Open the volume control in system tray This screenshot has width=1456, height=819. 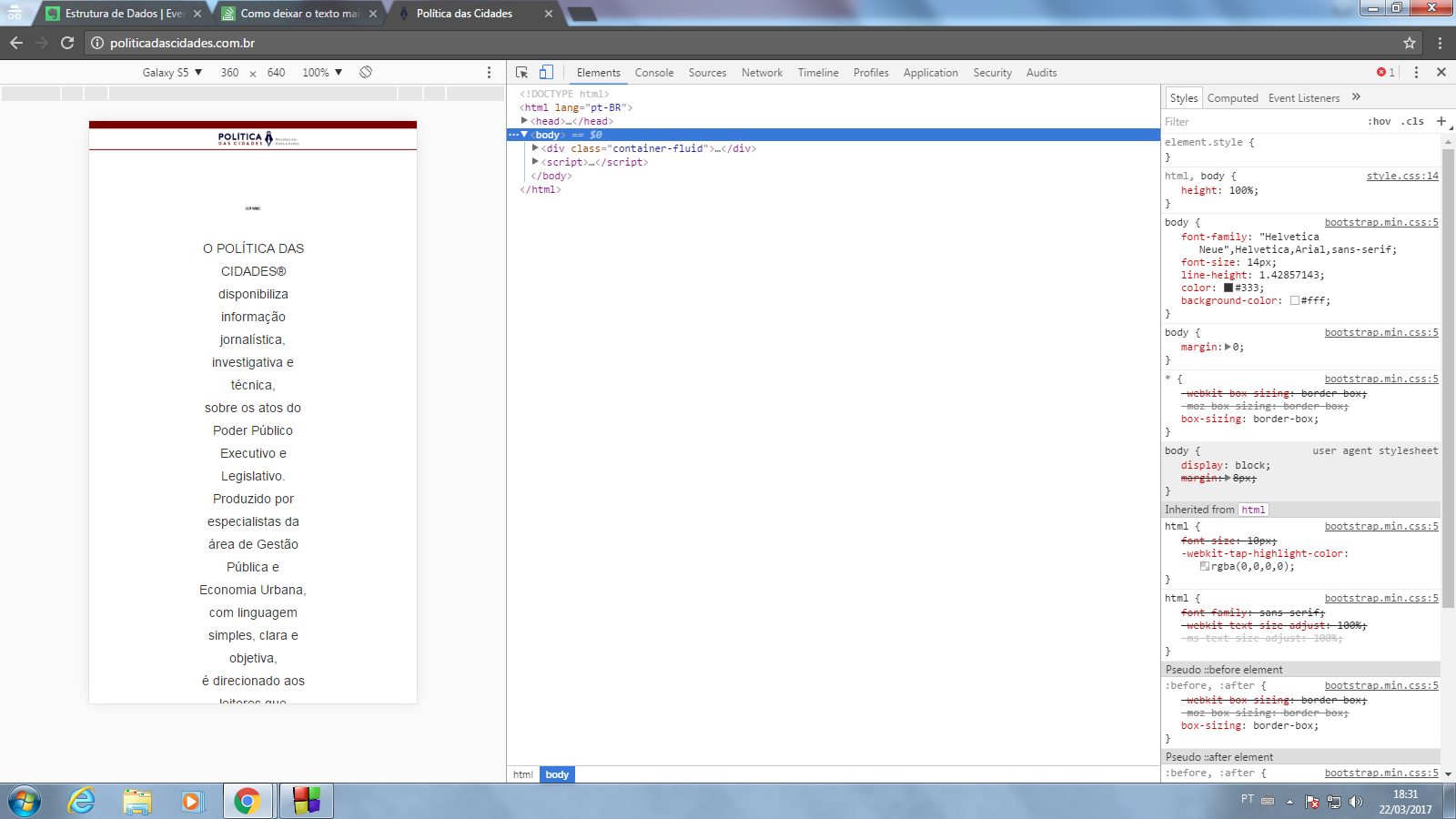pyautogui.click(x=1356, y=802)
